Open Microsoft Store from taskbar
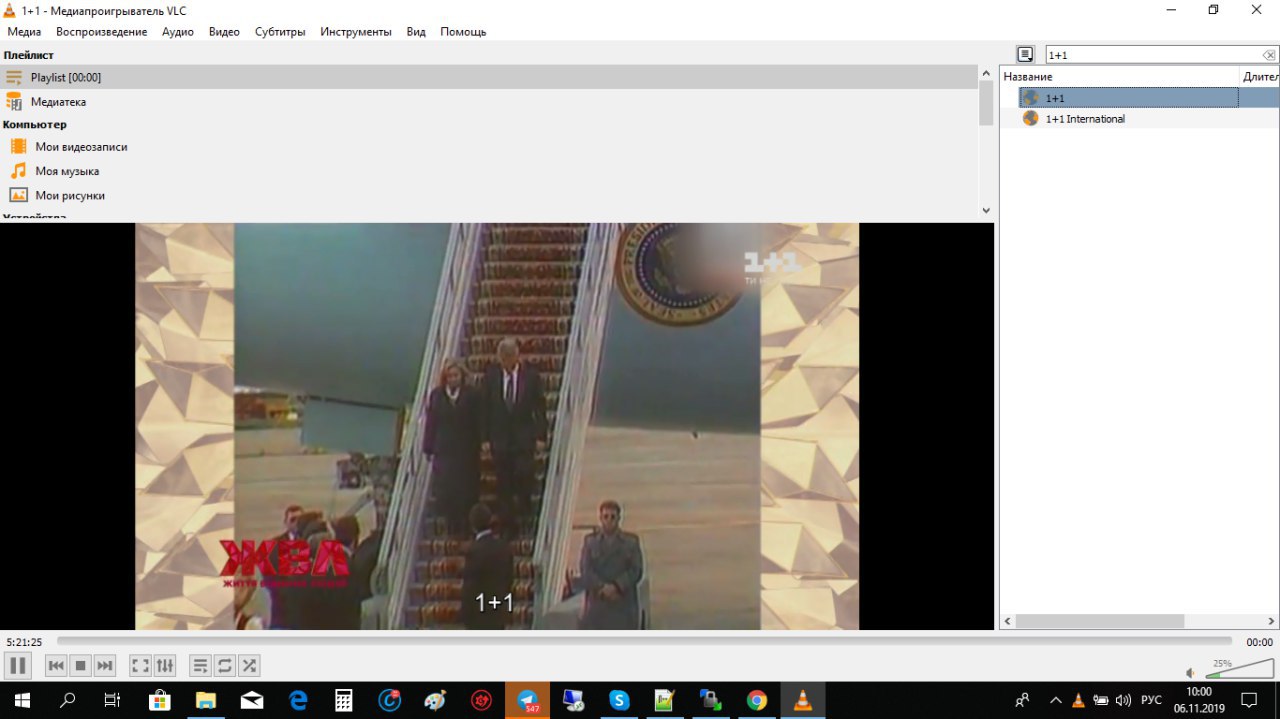The width and height of the screenshot is (1280, 719). pos(159,700)
